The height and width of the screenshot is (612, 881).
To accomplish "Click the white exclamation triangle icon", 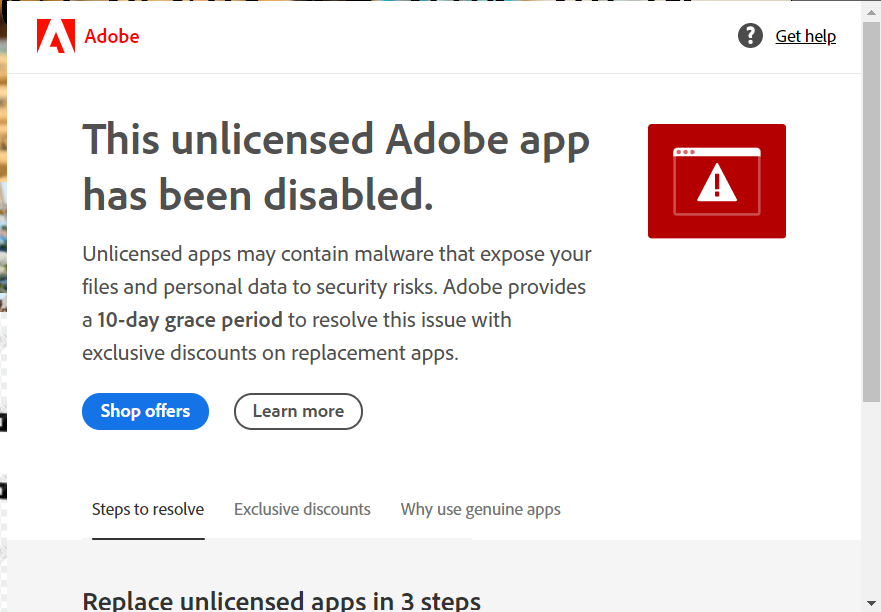I will tap(716, 182).
